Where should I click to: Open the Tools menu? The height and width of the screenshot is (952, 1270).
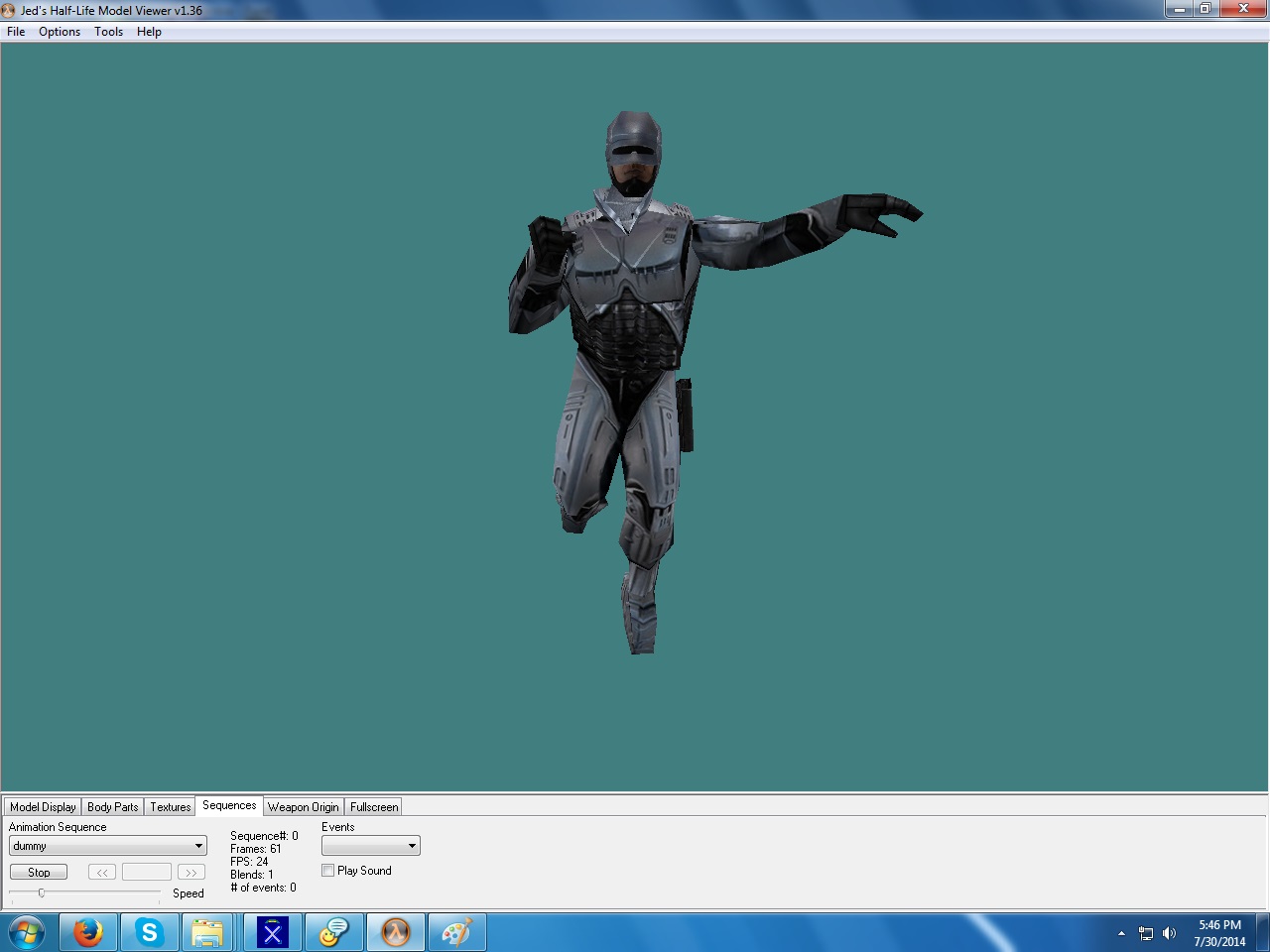click(x=108, y=32)
